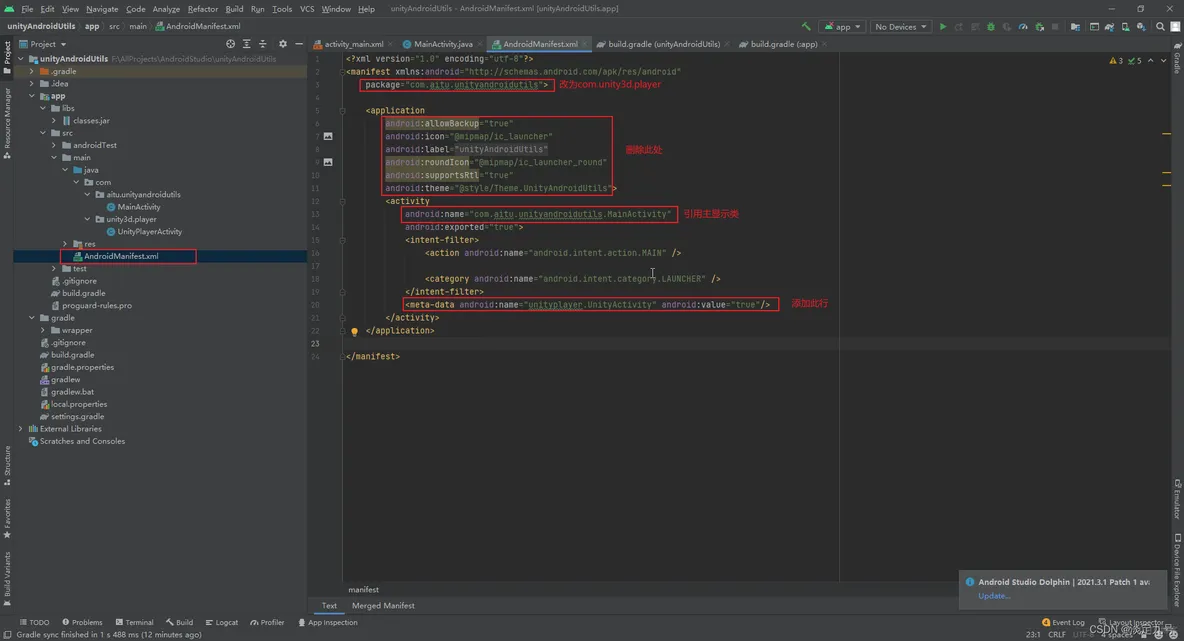Open the Favorites side tool window
Image resolution: width=1184 pixels, height=641 pixels.
(7, 518)
